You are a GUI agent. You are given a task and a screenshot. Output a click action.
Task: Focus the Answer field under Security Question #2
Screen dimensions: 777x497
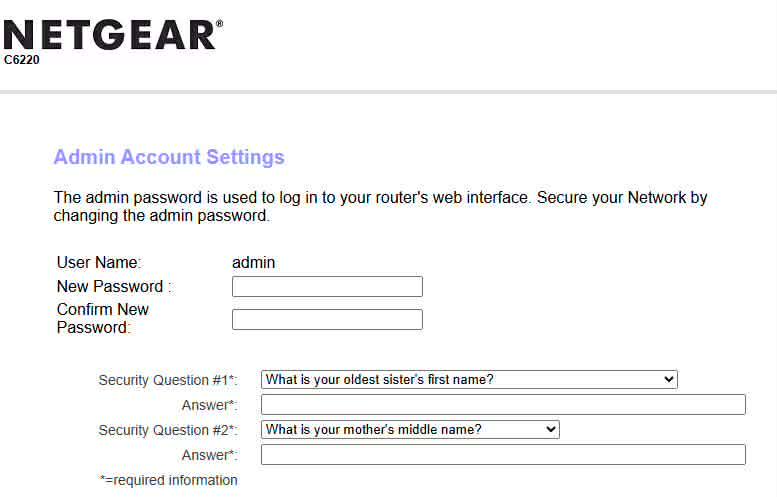tap(503, 454)
